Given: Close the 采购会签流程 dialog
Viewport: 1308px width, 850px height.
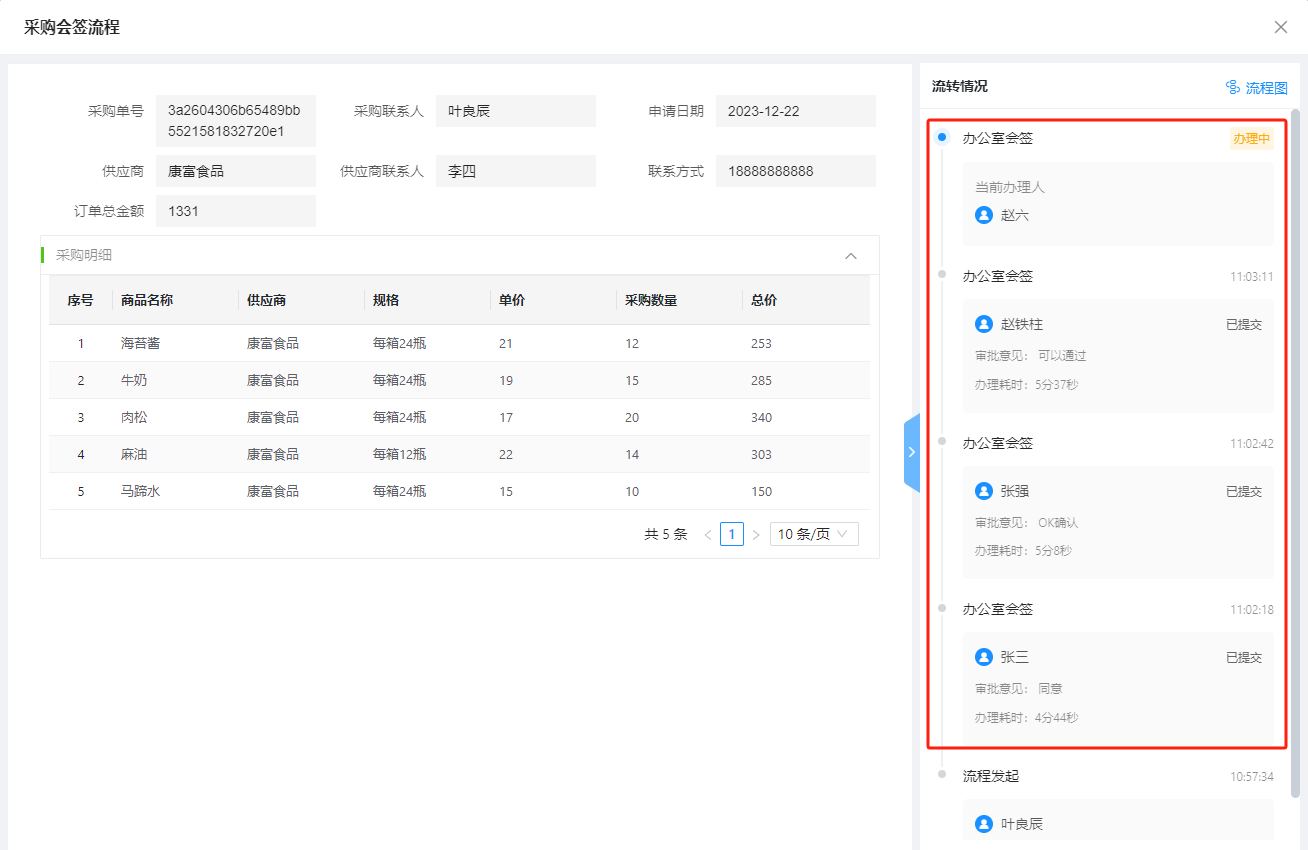Looking at the screenshot, I should coord(1281,27).
